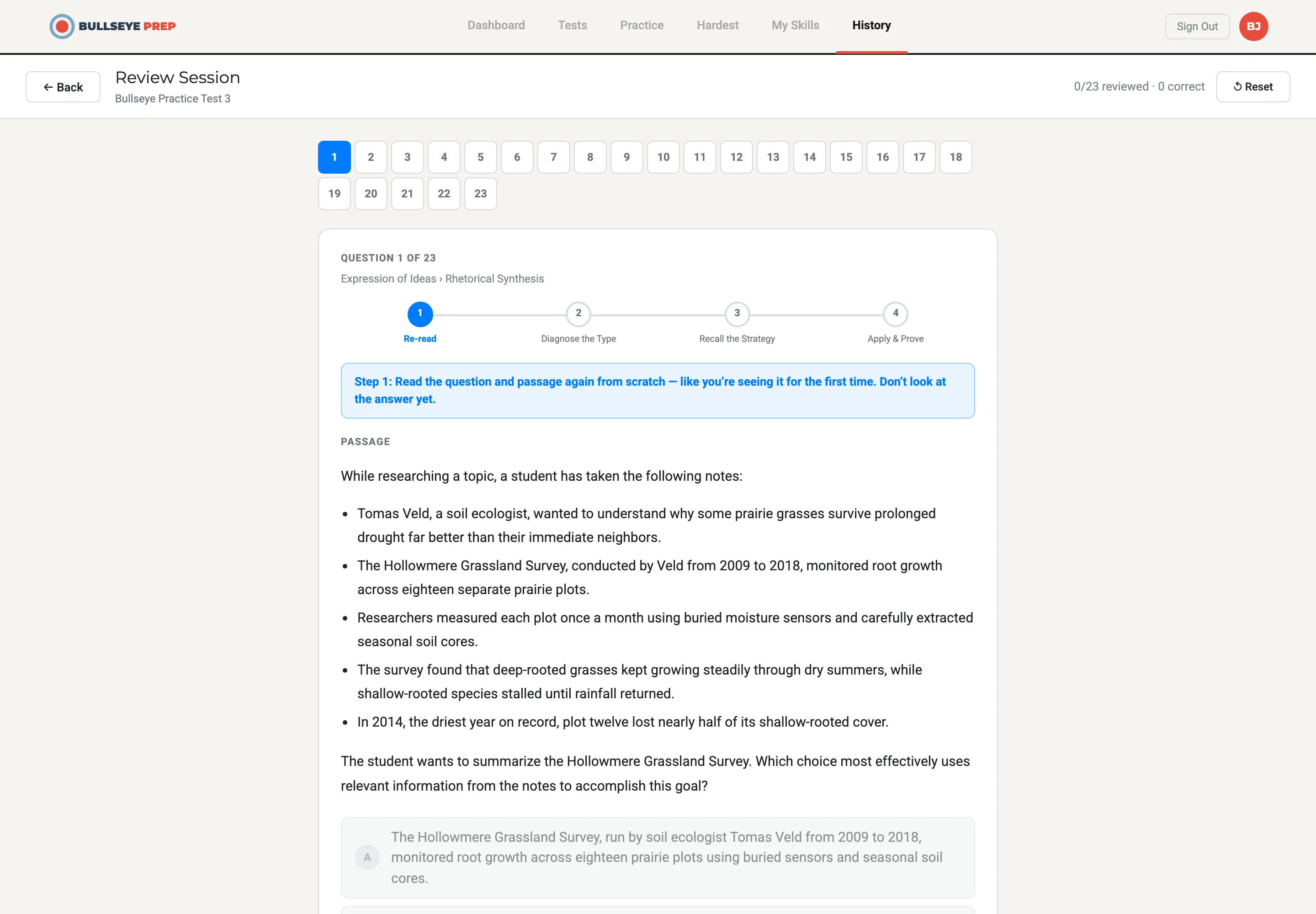Screen dimensions: 1316x914
Task: Select step 4 Apply & Prove
Action: tap(896, 314)
